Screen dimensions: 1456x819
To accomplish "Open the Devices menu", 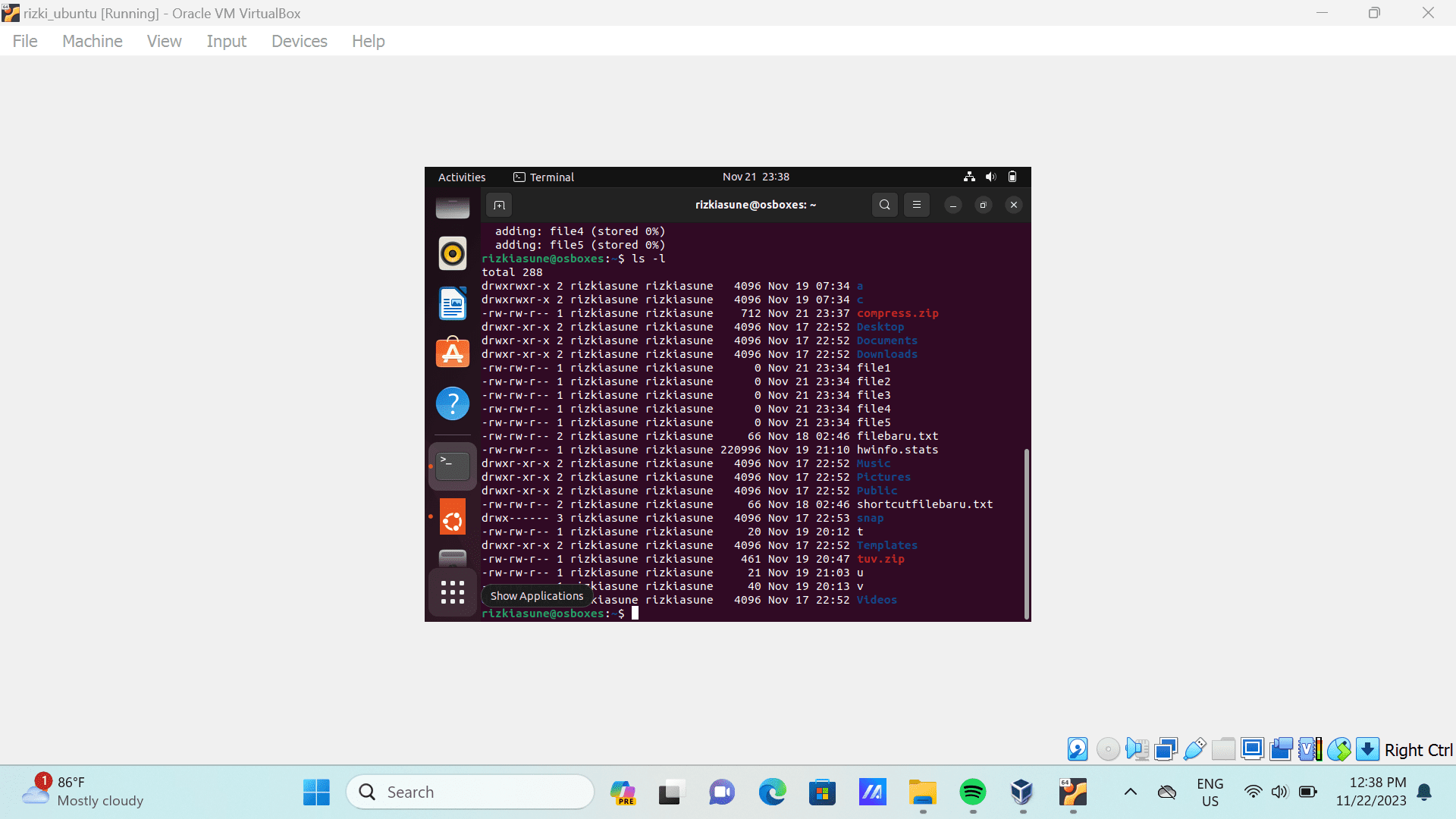I will coord(300,41).
